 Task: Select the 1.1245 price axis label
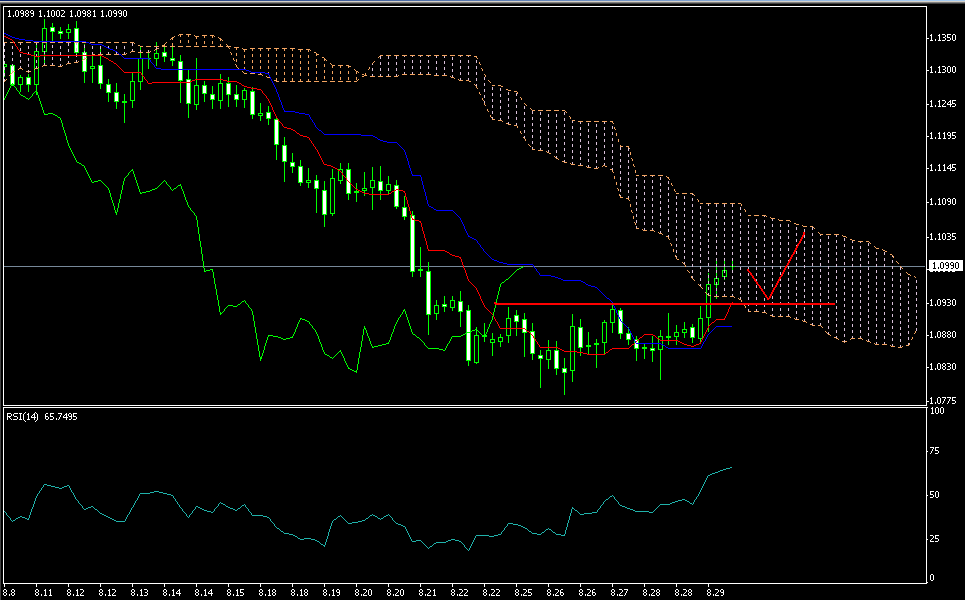[x=943, y=103]
